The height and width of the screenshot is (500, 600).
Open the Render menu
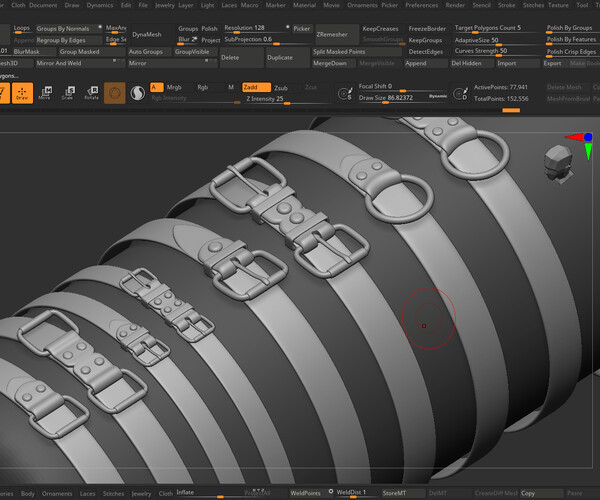click(455, 5)
